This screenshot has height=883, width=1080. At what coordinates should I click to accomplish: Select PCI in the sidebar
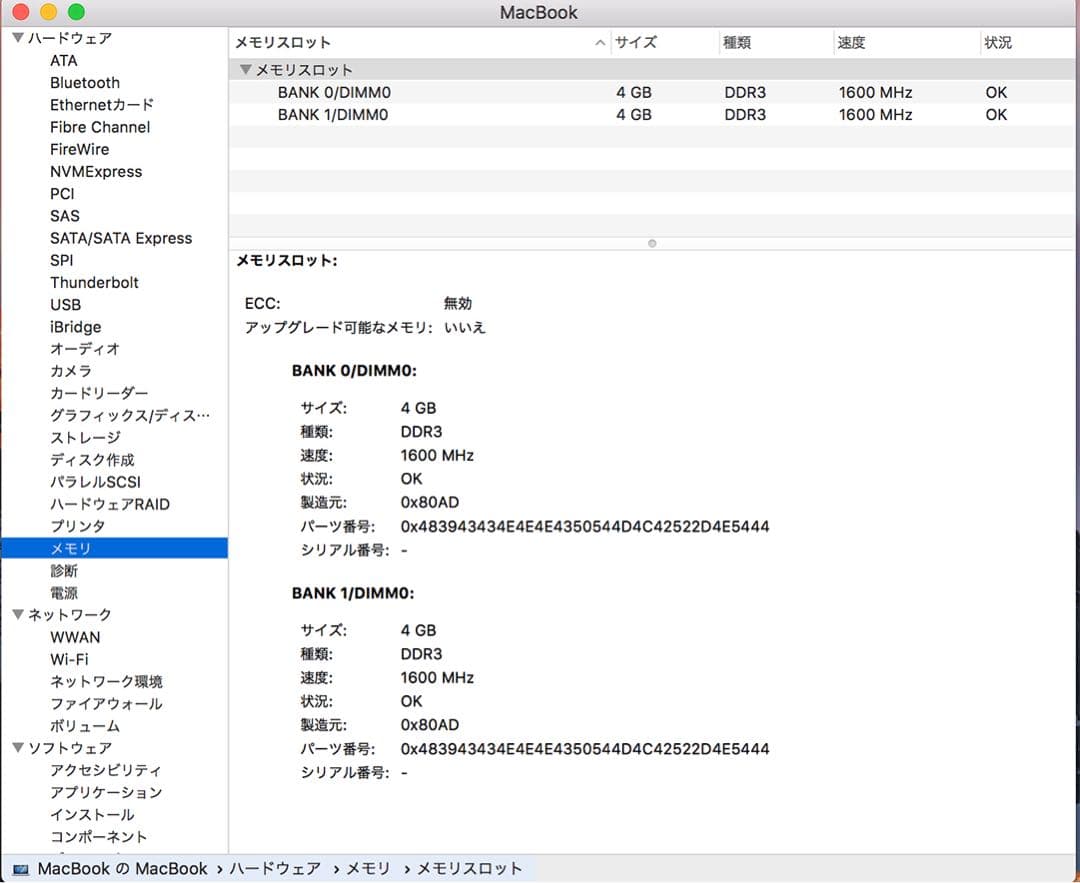coord(62,194)
